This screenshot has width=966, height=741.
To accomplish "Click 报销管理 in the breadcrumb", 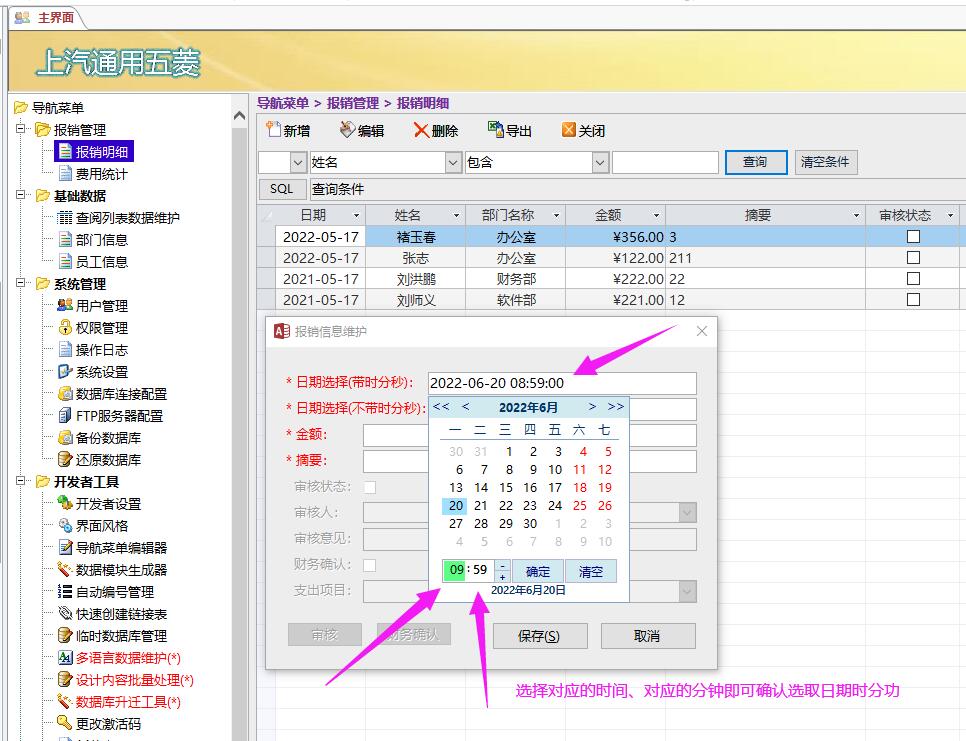I will 352,103.
